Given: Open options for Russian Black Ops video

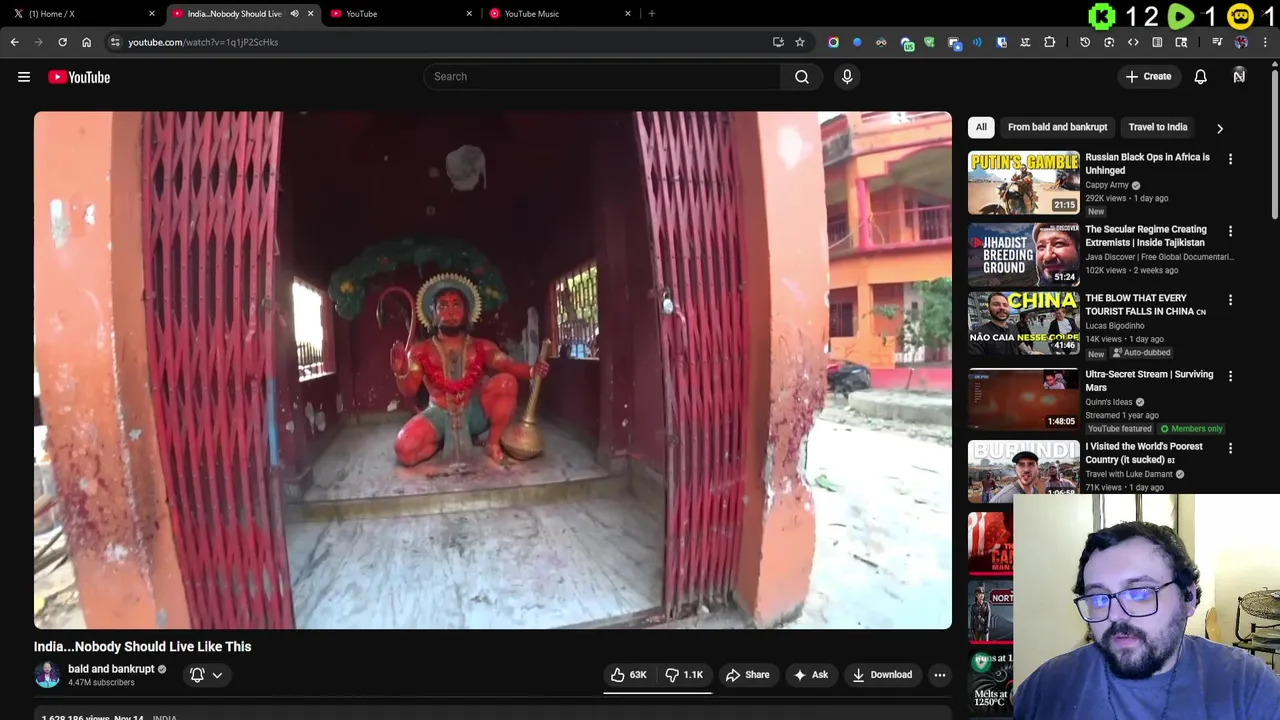Looking at the screenshot, I should click(1230, 159).
